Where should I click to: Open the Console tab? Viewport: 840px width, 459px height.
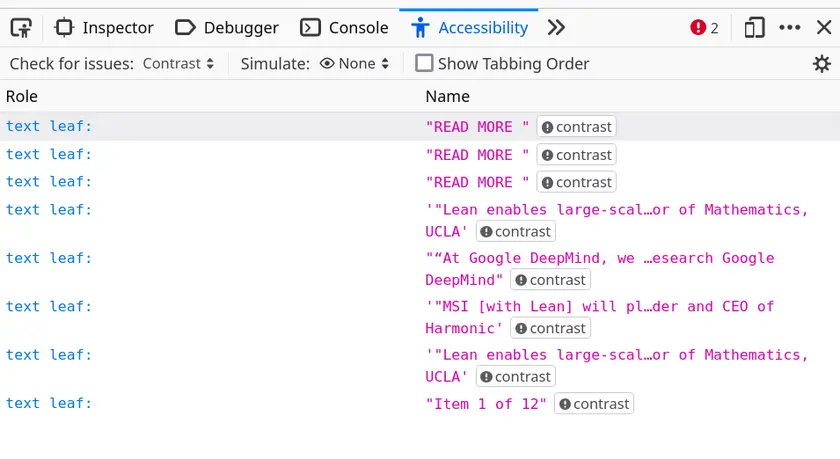(x=344, y=27)
